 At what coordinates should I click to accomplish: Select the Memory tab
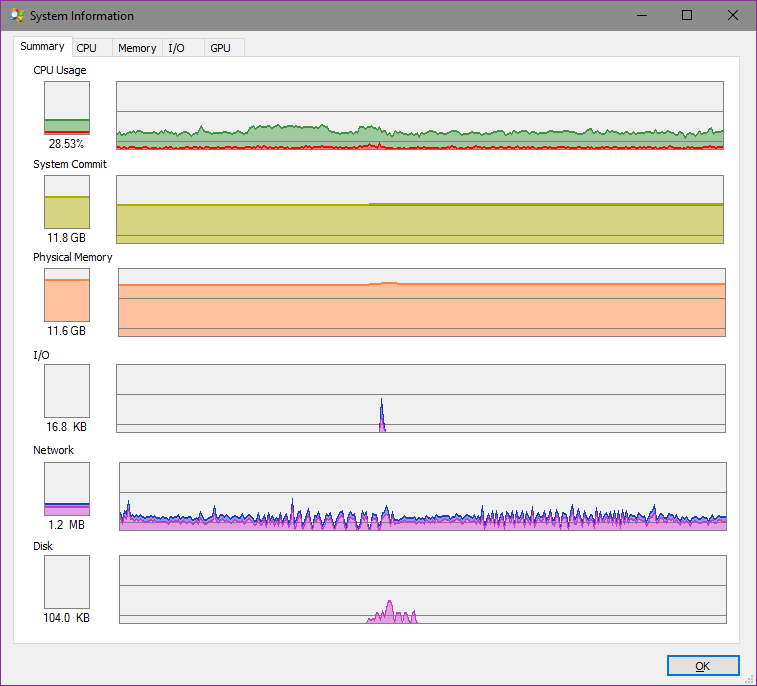pyautogui.click(x=137, y=48)
